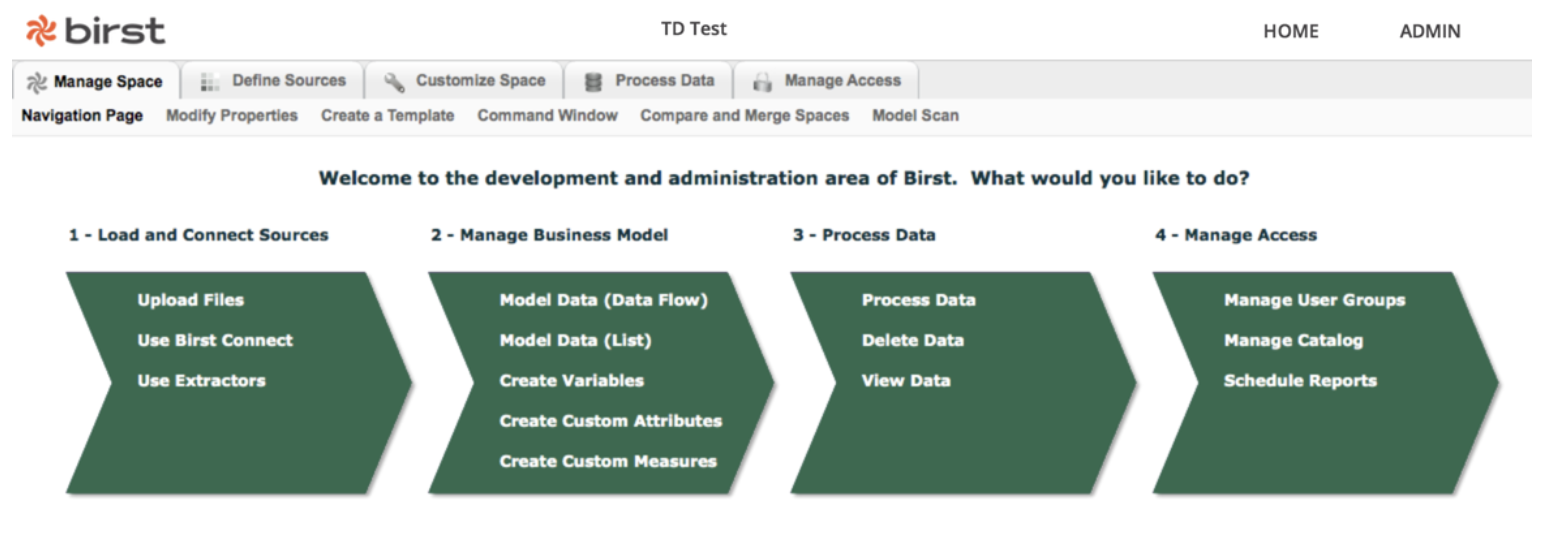
Task: Select Create Custom Measures
Action: [x=608, y=461]
